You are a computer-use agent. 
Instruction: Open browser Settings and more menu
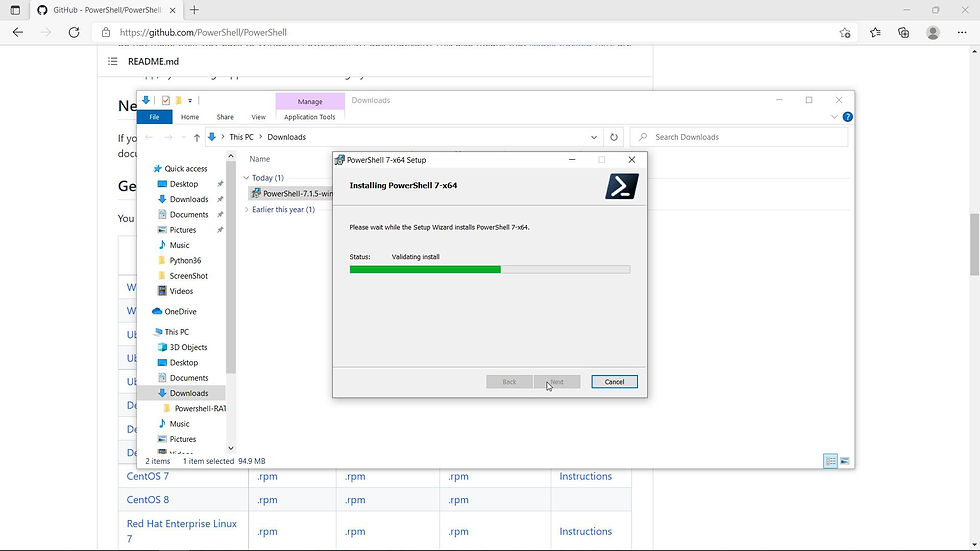point(962,32)
